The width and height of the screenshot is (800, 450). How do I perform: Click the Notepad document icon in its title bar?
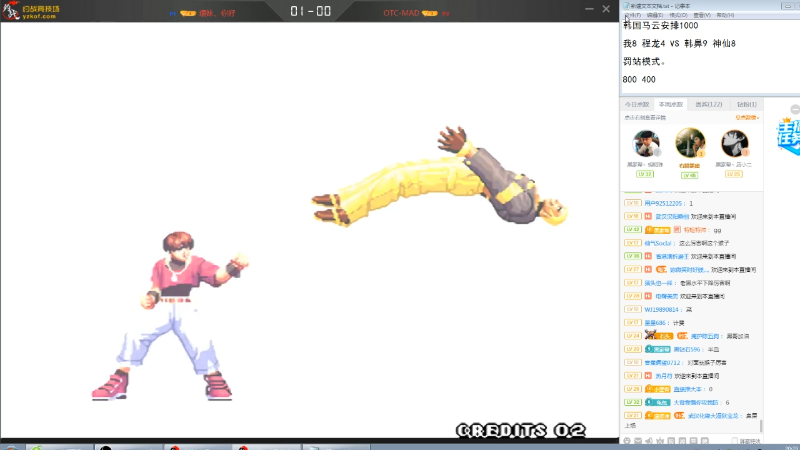coord(626,6)
